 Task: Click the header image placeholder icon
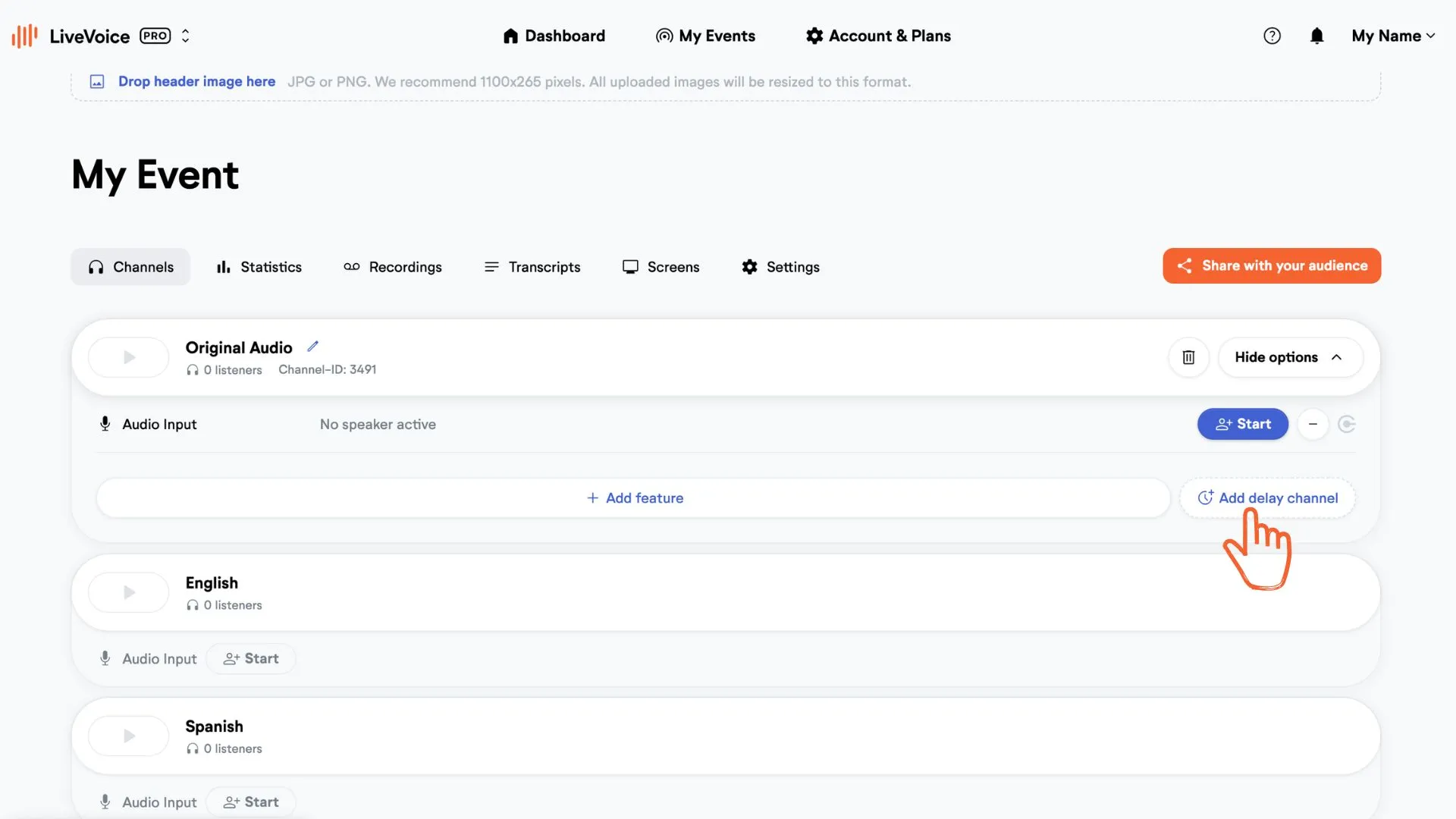[x=97, y=82]
